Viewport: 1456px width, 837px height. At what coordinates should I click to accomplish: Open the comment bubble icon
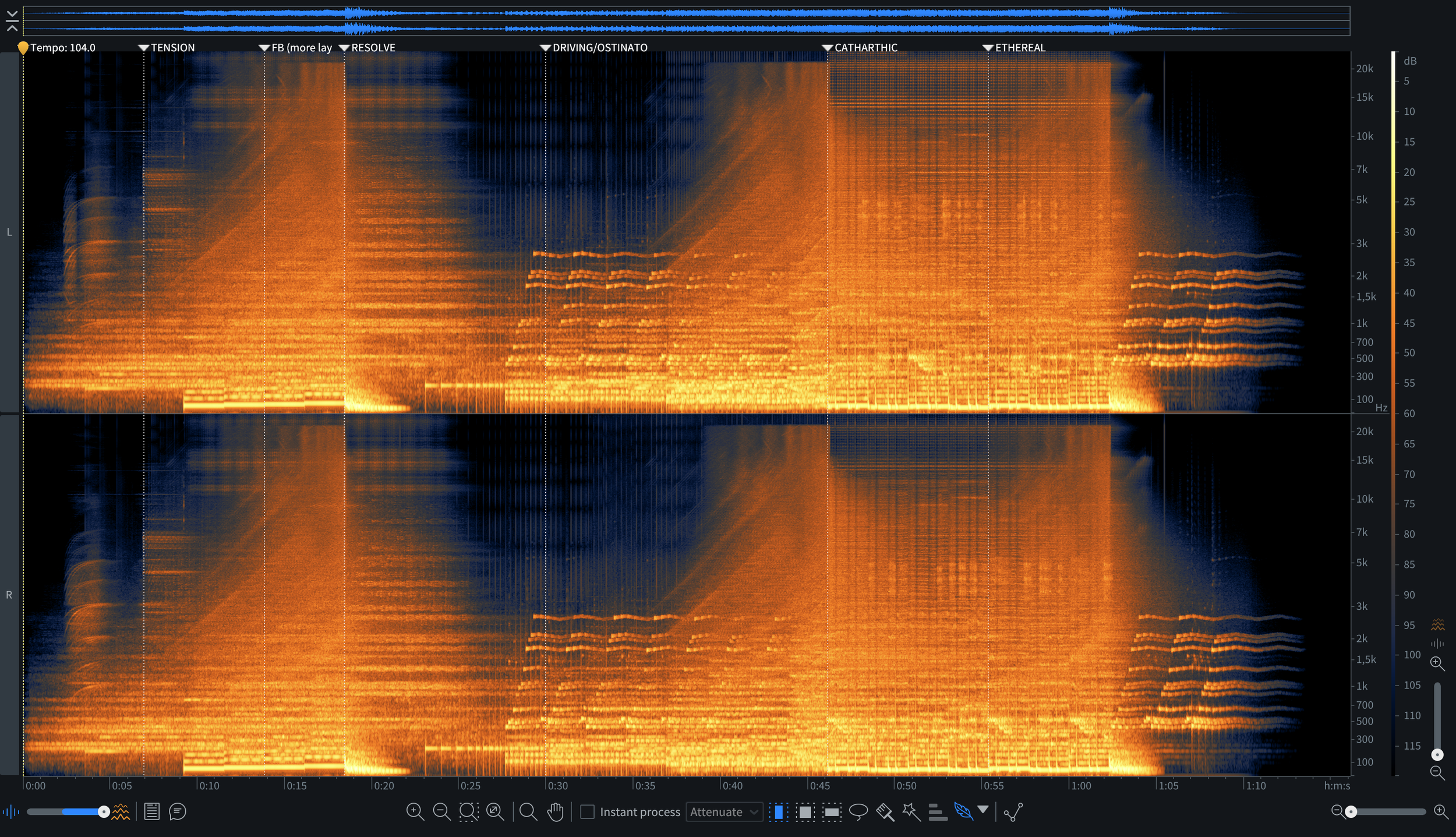[x=178, y=811]
